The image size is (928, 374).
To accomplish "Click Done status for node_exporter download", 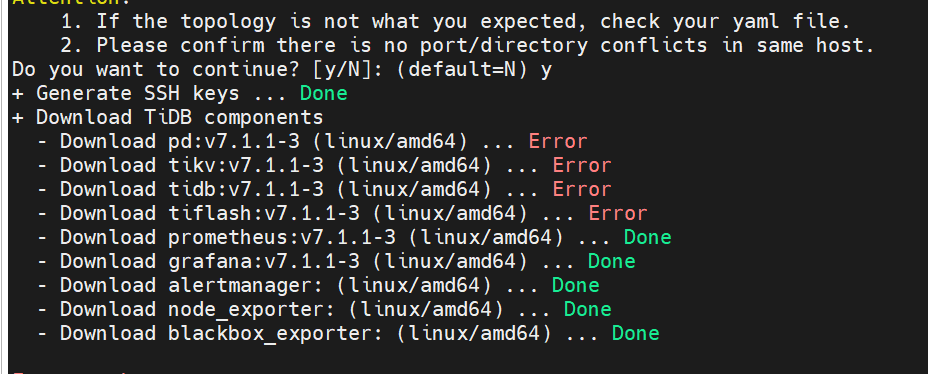I will (x=588, y=309).
